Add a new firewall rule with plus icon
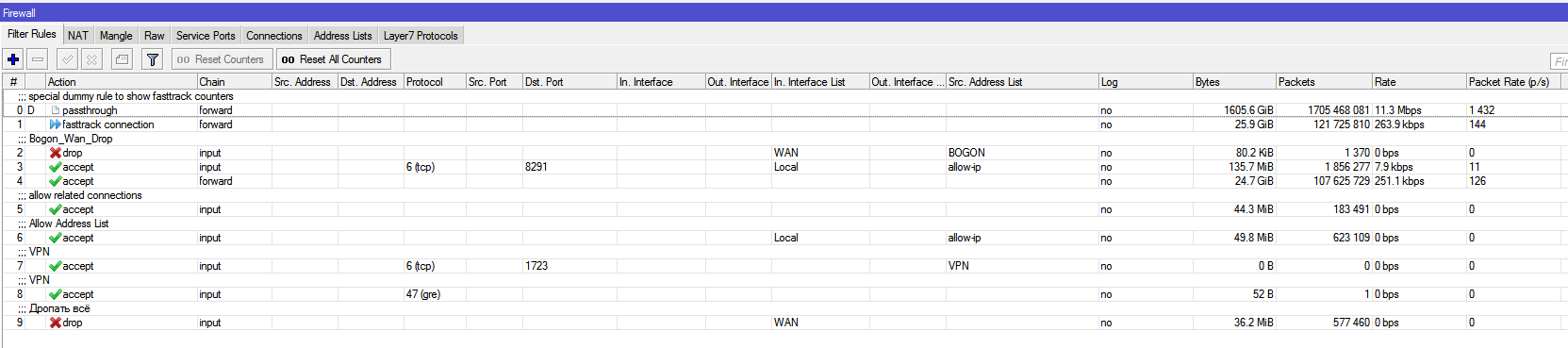1568x348 pixels. pyautogui.click(x=13, y=59)
